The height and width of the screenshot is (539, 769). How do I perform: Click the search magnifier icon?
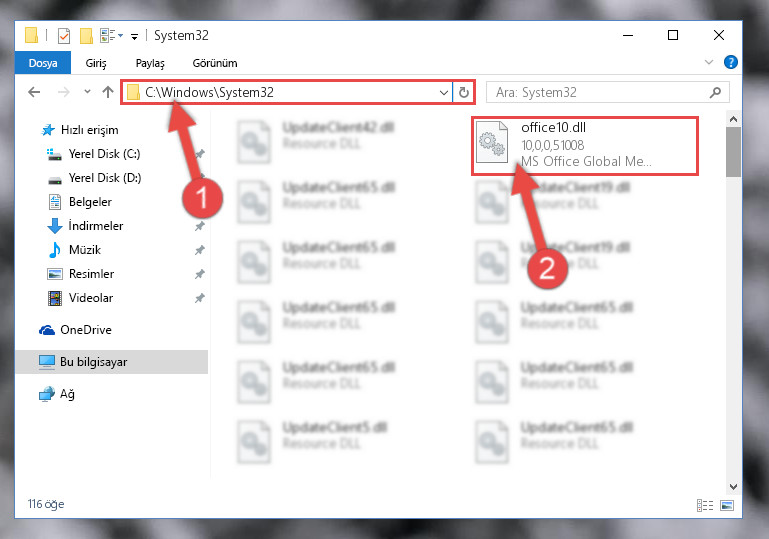pyautogui.click(x=715, y=92)
